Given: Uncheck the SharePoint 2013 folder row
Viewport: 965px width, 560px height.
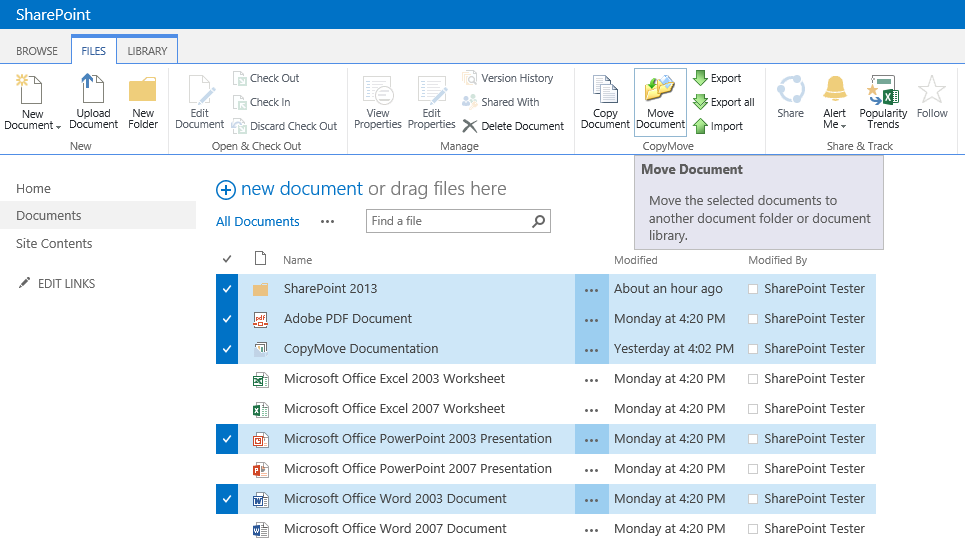Looking at the screenshot, I should (x=227, y=289).
